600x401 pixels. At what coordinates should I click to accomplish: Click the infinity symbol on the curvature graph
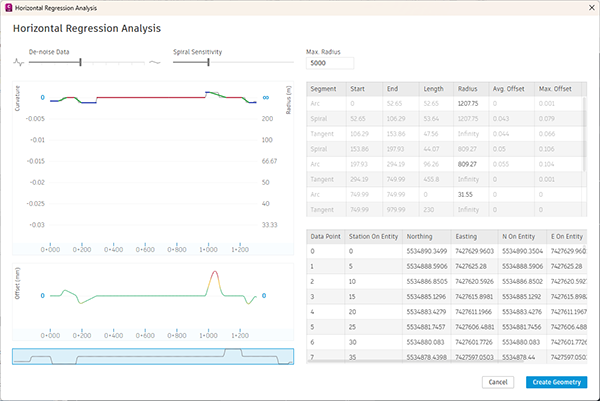click(266, 98)
